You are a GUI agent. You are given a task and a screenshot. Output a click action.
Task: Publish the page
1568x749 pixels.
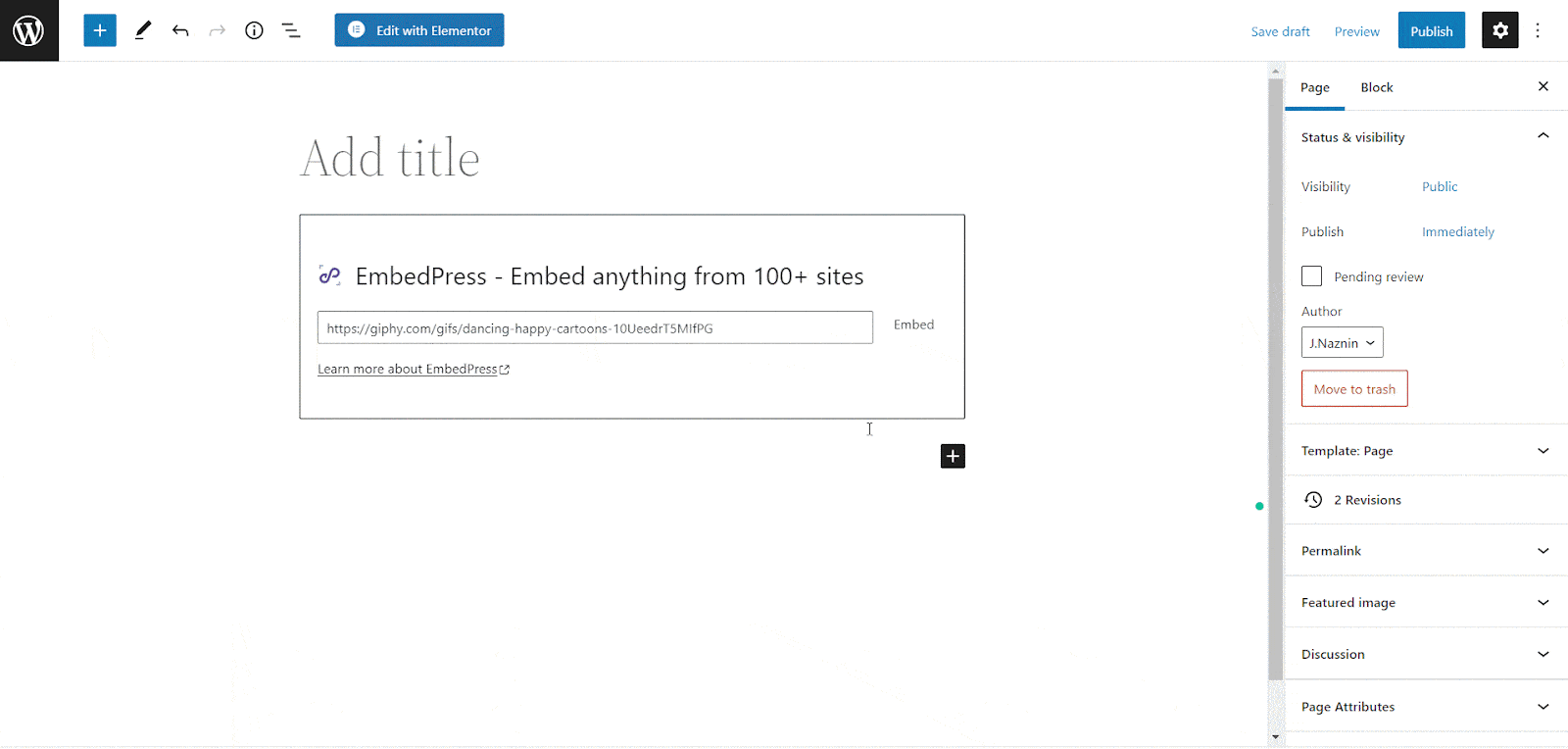pyautogui.click(x=1432, y=30)
